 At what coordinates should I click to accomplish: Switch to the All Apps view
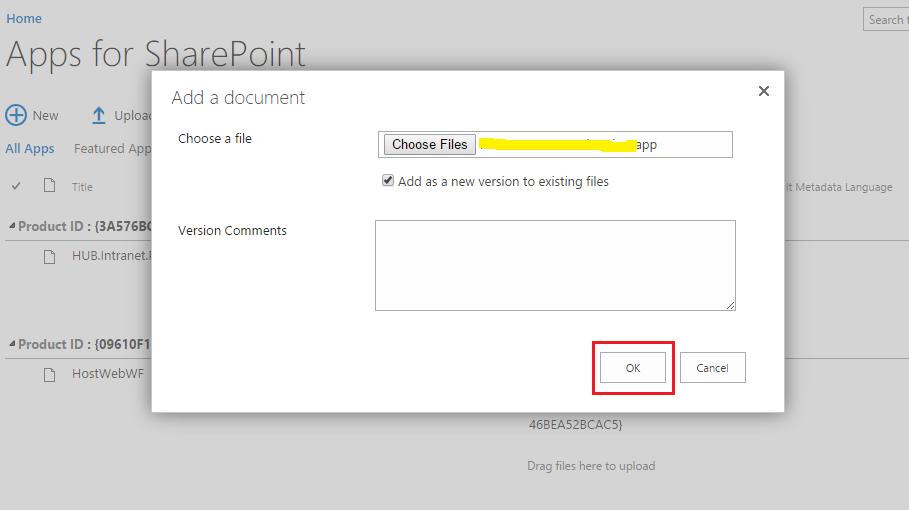[x=30, y=148]
